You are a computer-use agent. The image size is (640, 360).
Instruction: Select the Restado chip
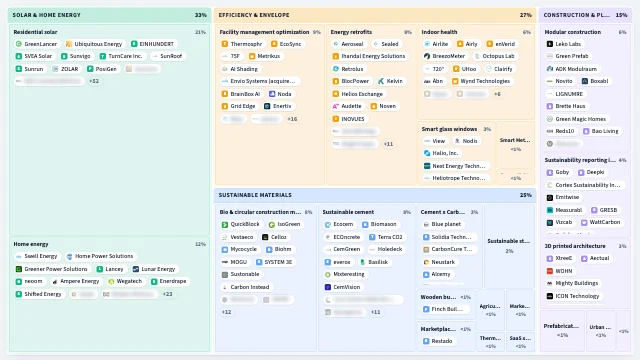click(438, 341)
